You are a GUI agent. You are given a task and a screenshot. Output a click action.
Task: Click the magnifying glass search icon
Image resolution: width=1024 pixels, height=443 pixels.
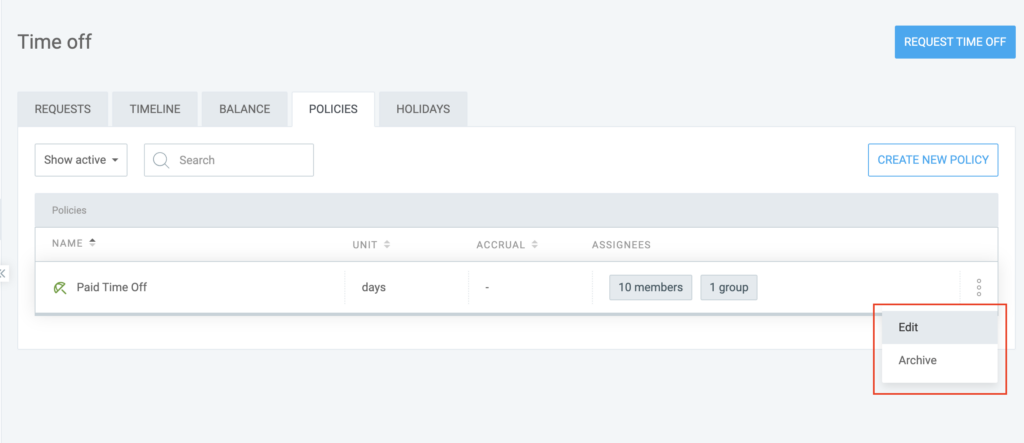point(161,160)
